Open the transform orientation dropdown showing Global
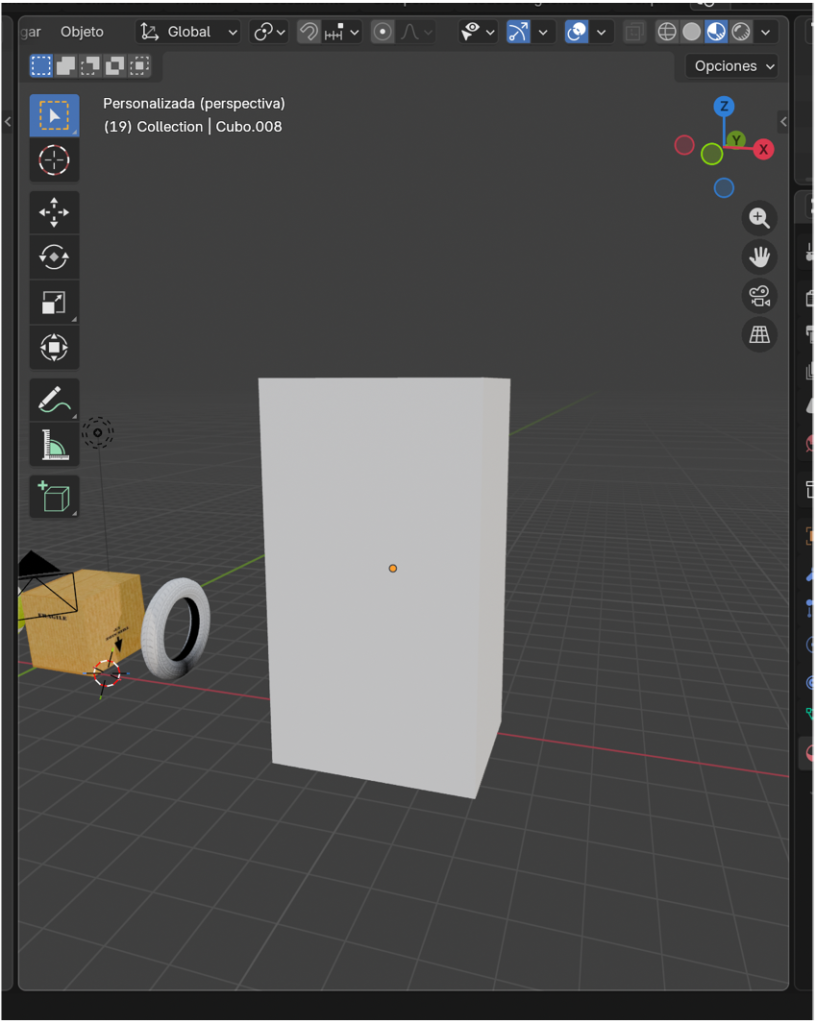Image resolution: width=816 pixels, height=1024 pixels. click(188, 31)
